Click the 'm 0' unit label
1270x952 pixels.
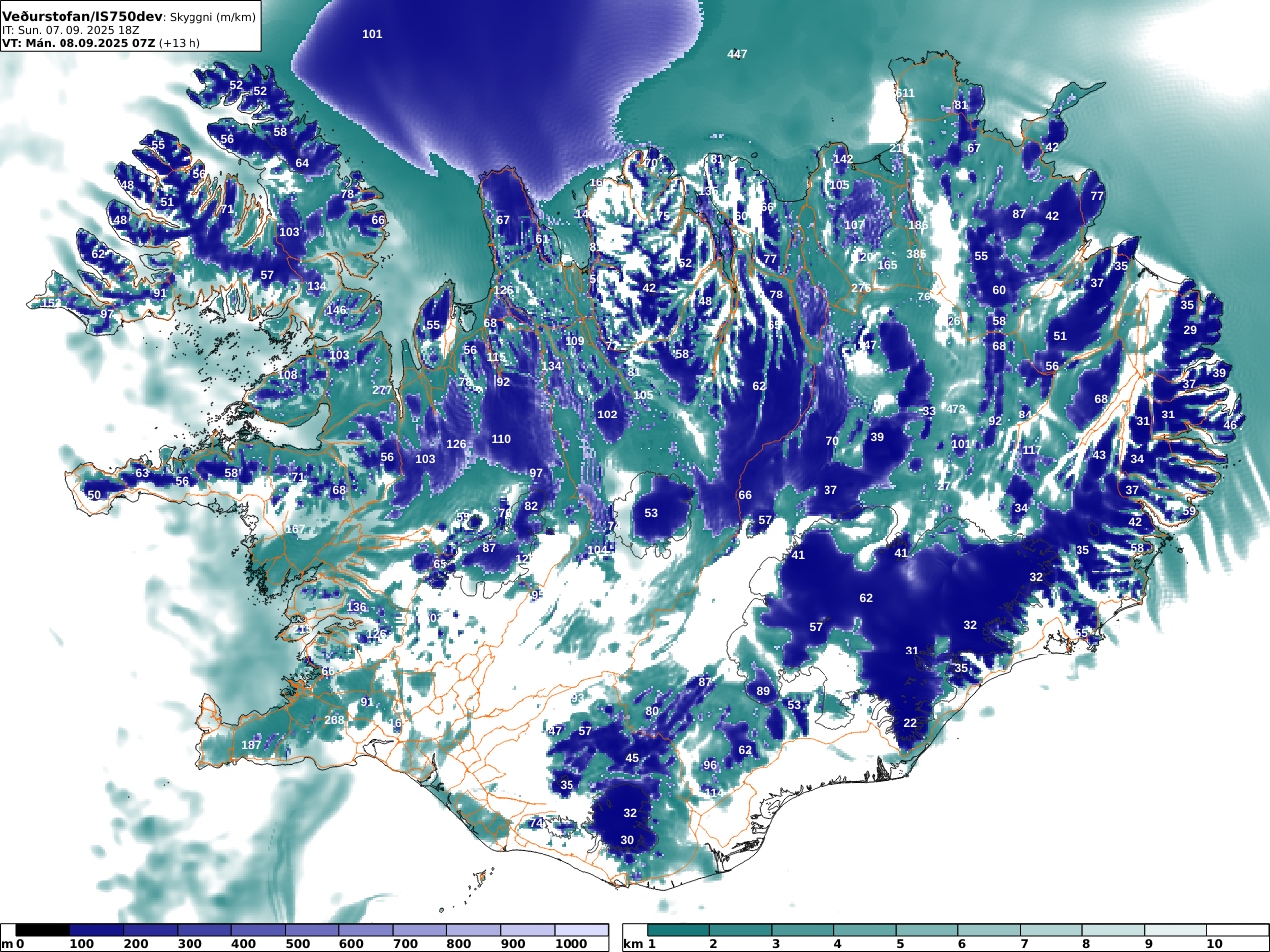[x=12, y=945]
